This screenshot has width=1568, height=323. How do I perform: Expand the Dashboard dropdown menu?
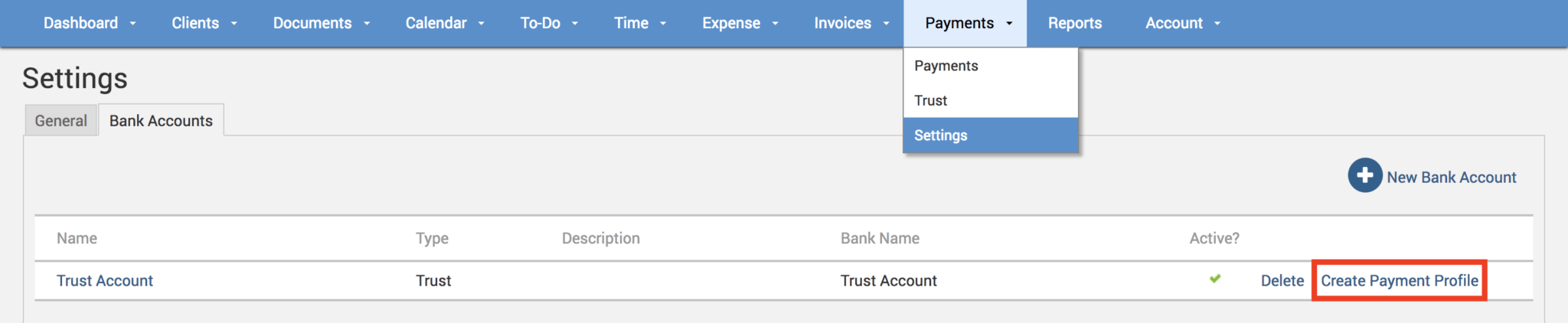click(89, 23)
